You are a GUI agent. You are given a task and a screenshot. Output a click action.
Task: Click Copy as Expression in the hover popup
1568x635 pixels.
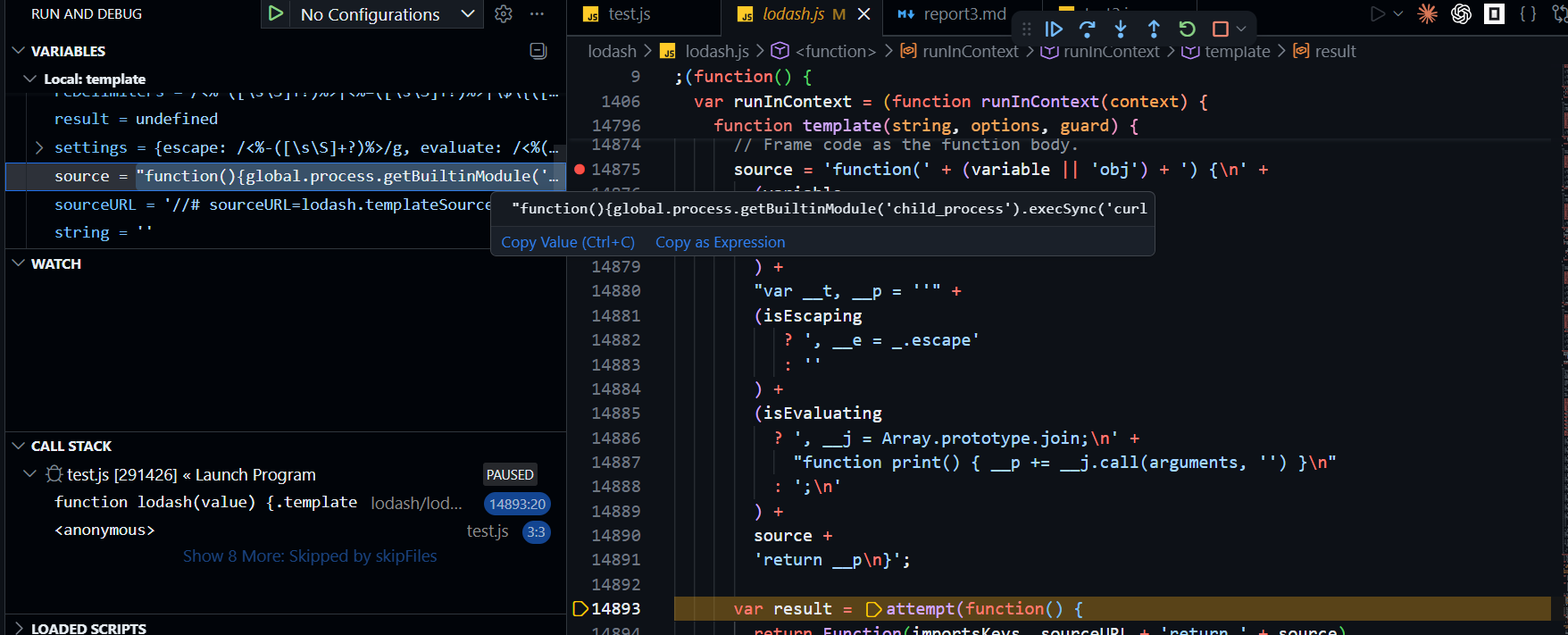tap(721, 242)
